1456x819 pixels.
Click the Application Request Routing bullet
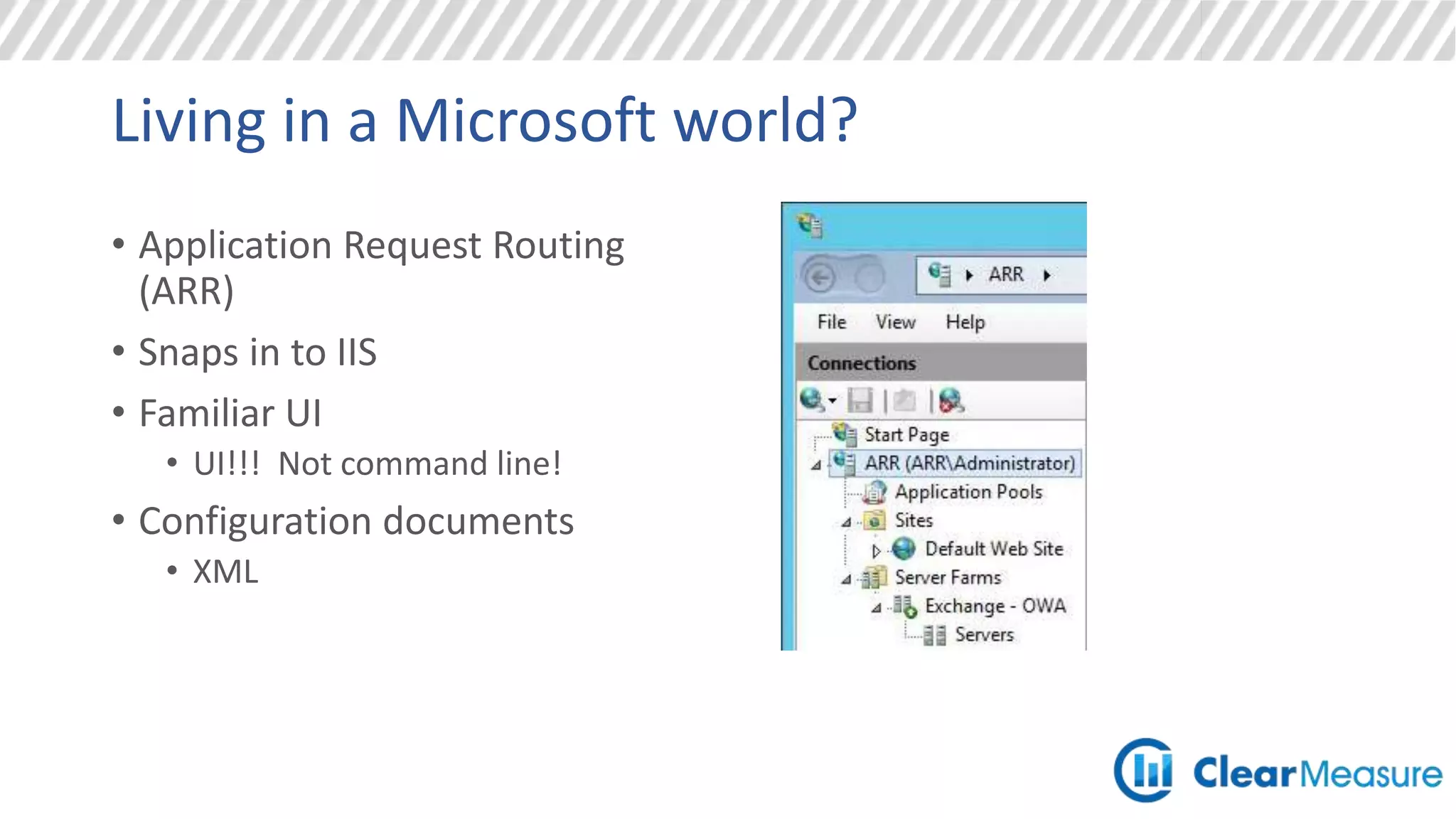tap(382, 267)
